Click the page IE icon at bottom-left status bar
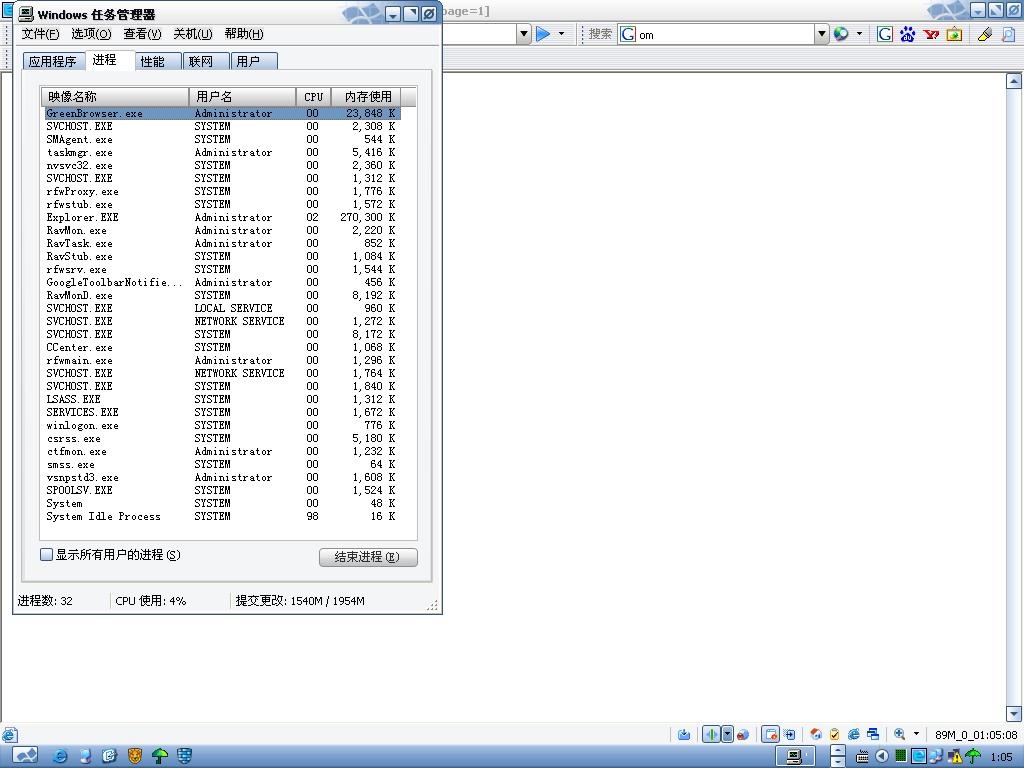1024x768 pixels. (x=9, y=735)
